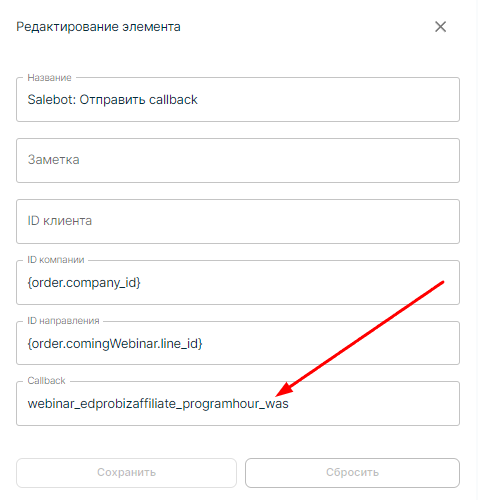Click the Сбросить button
478x500 pixels.
[x=352, y=473]
